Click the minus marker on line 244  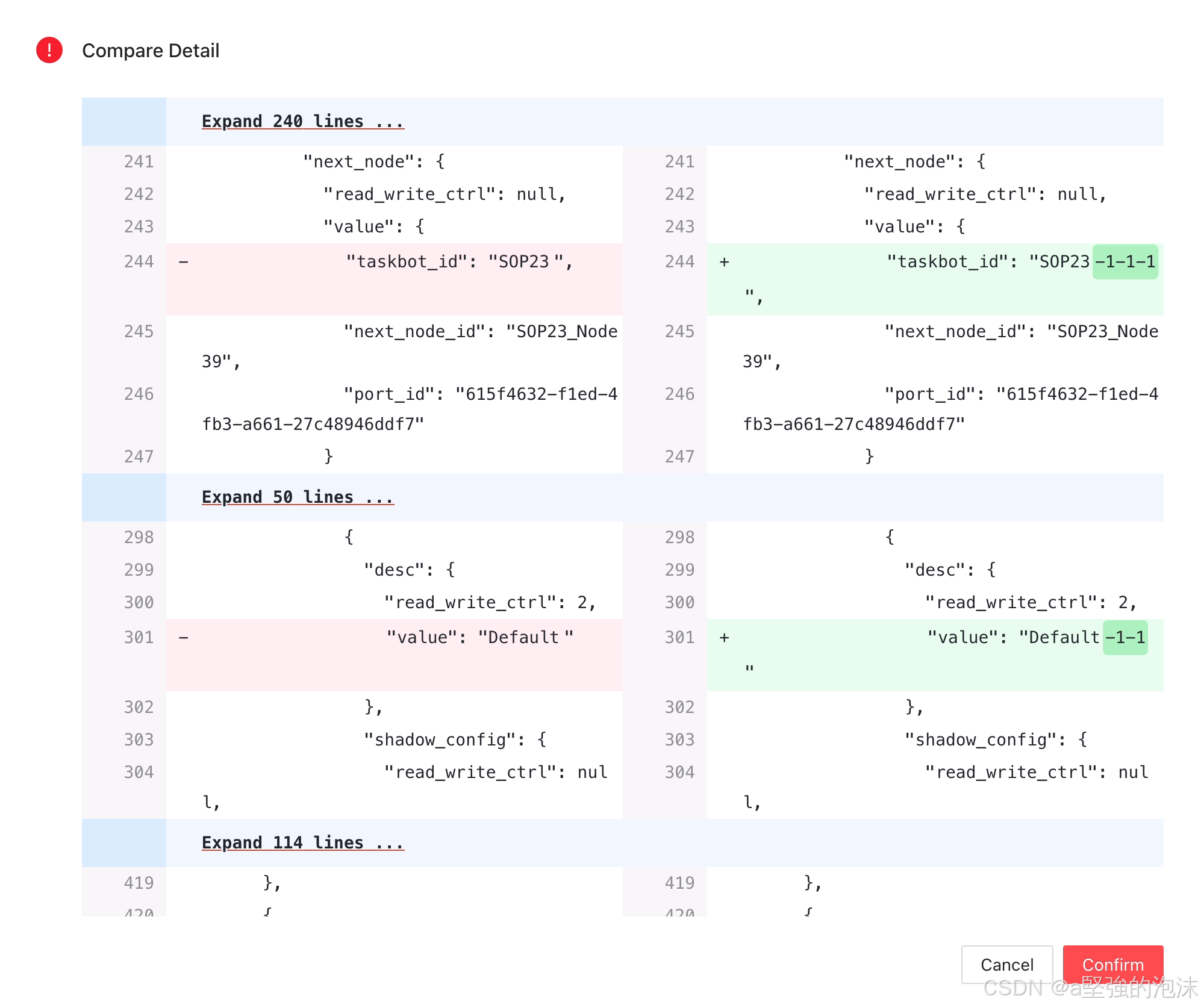[x=184, y=262]
